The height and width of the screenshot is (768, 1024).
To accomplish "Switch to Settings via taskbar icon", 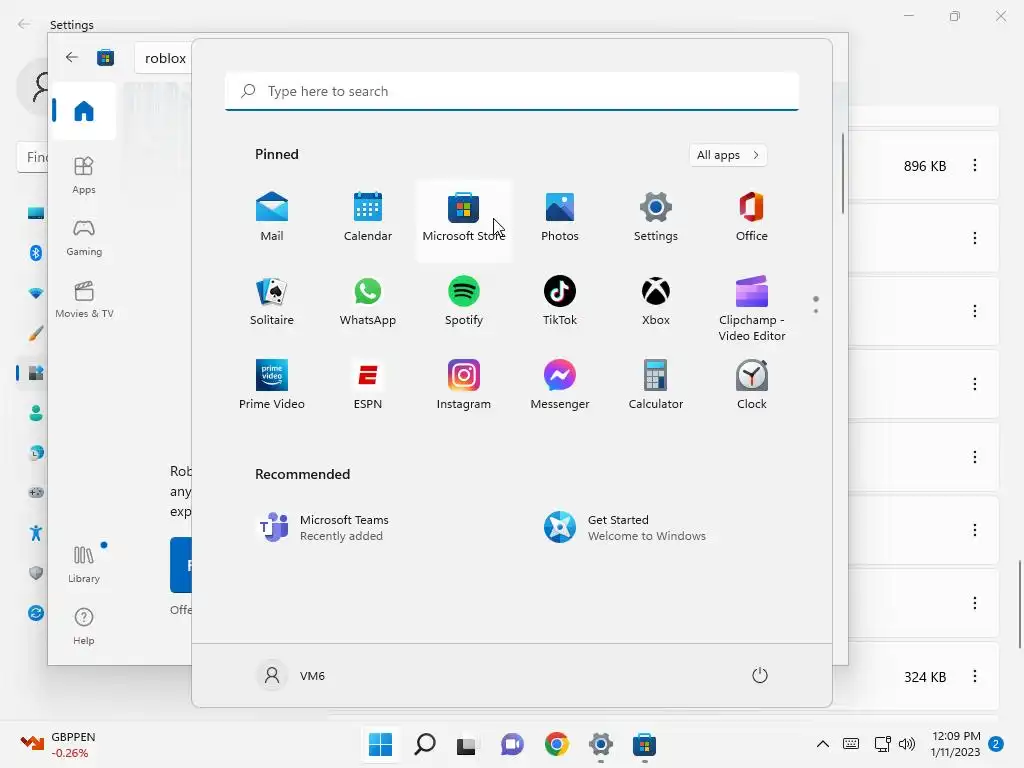I will click(601, 744).
